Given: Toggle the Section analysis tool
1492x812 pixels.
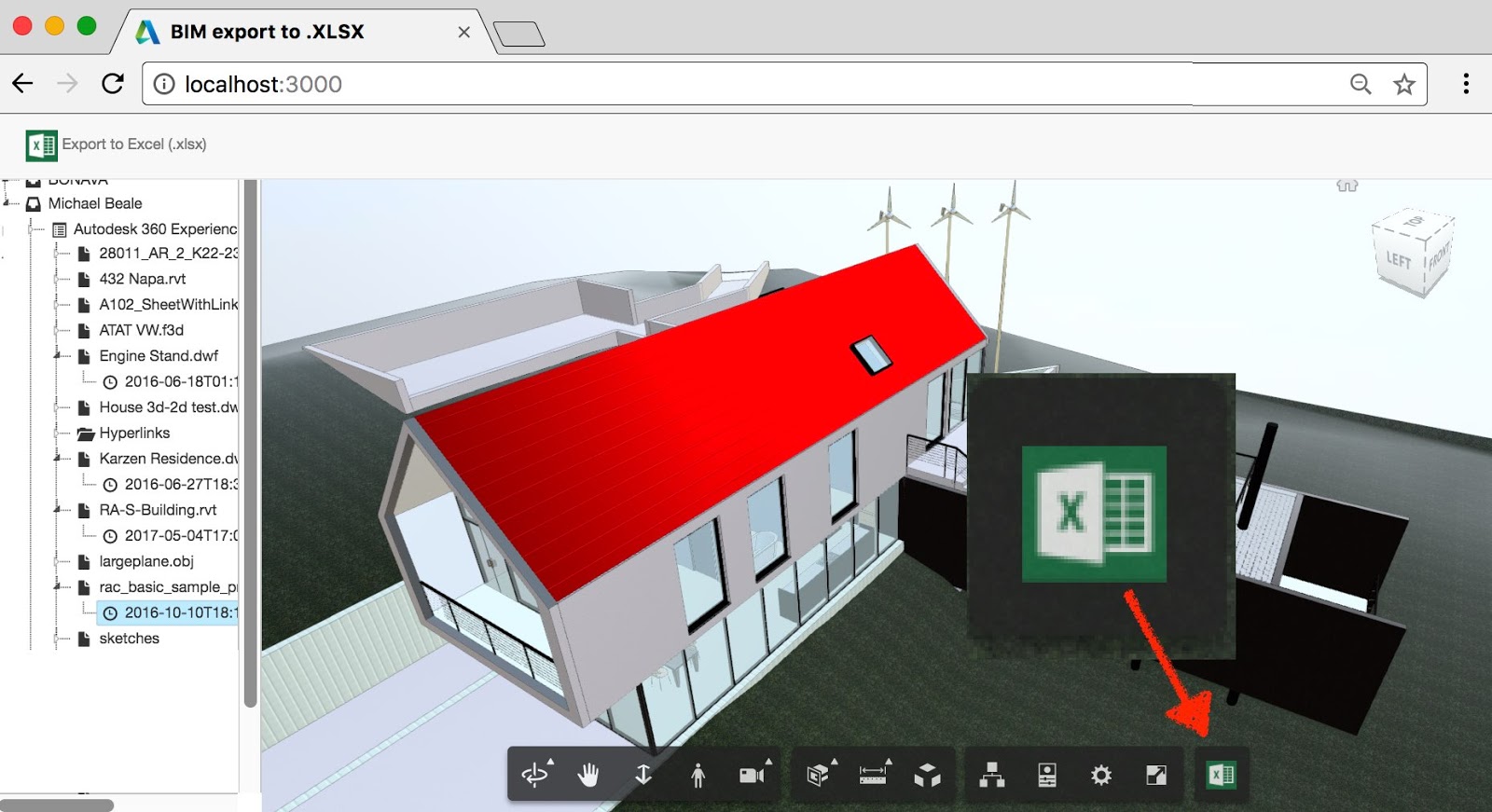Looking at the screenshot, I should click(820, 775).
